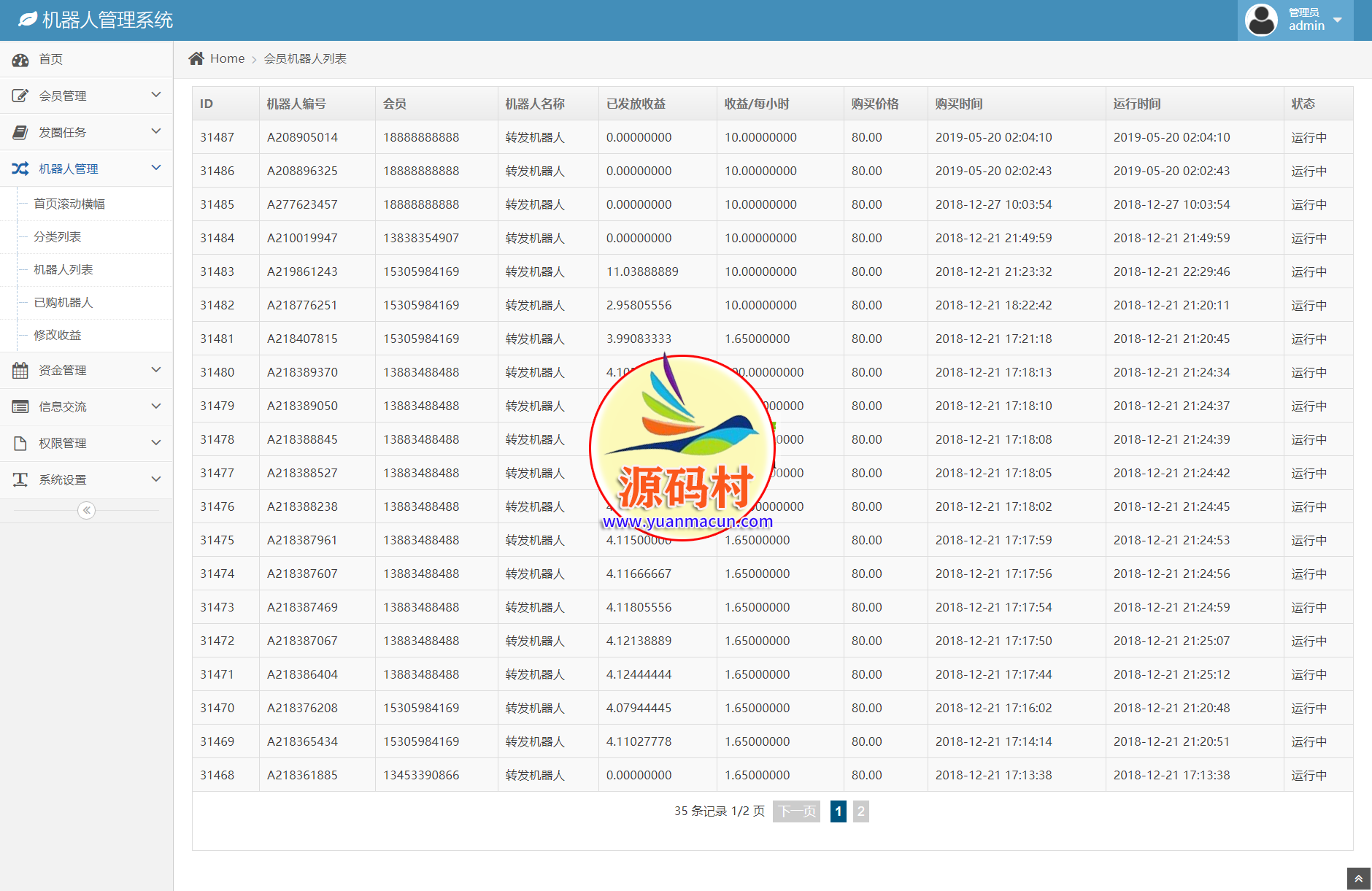Click the list icon for 信息交流
Viewport: 1372px width, 891px height.
20,406
